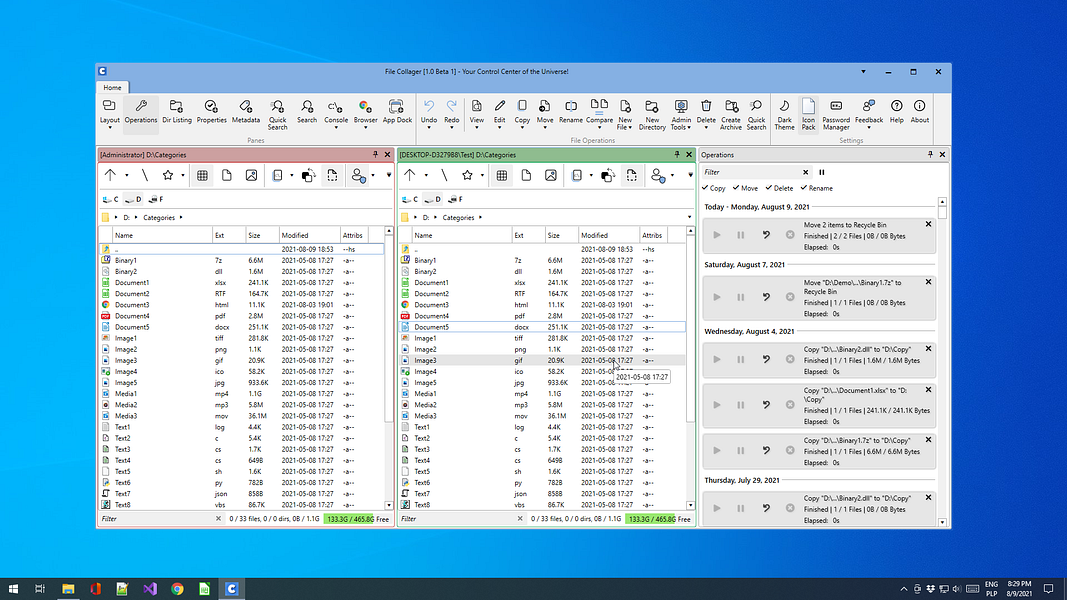
Task: Open the Dir Listing pane
Action: coord(176,111)
